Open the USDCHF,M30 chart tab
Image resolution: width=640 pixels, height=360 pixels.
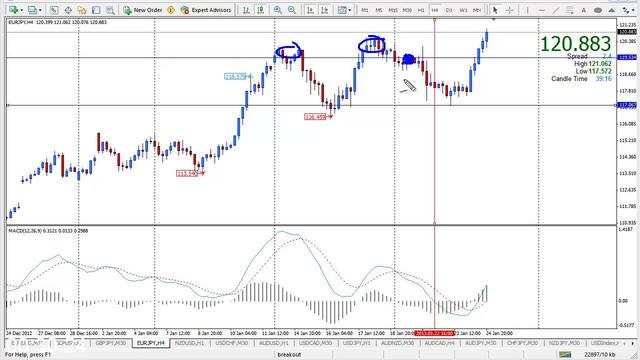(x=231, y=343)
